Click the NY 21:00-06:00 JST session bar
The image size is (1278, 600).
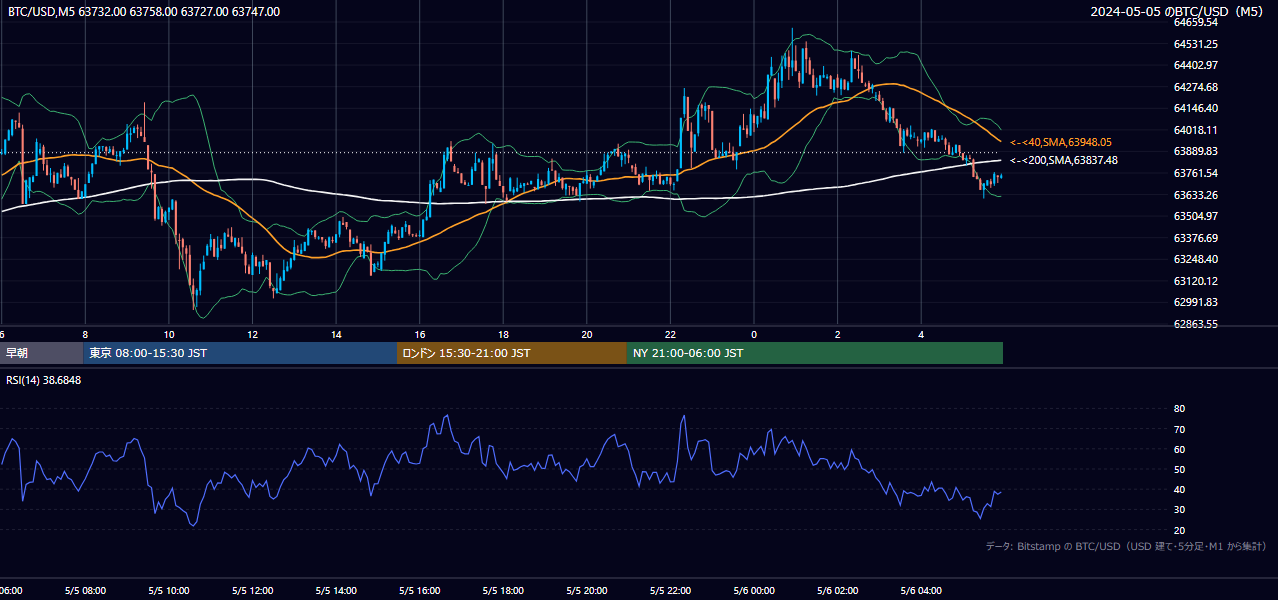[x=815, y=353]
